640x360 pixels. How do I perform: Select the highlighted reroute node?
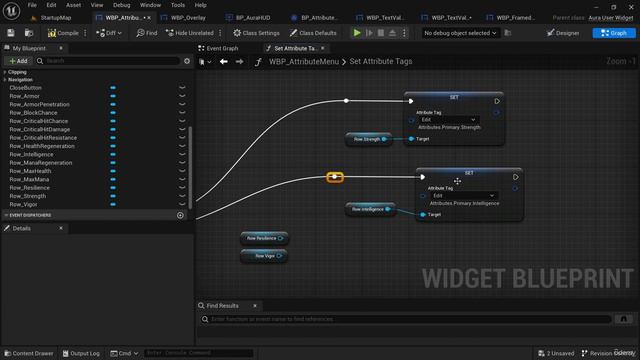(335, 177)
